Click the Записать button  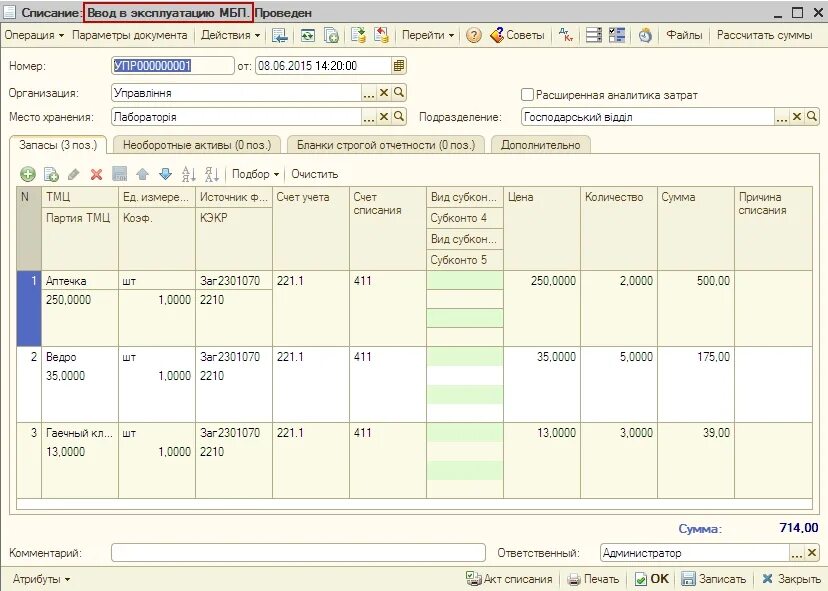coord(714,579)
